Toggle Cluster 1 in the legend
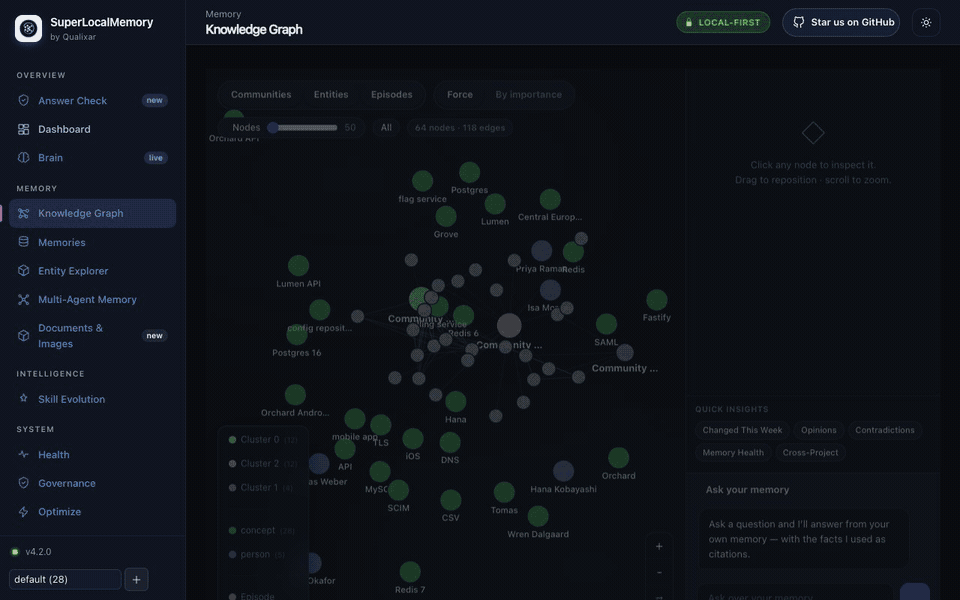This screenshot has height=600, width=960. tap(261, 487)
